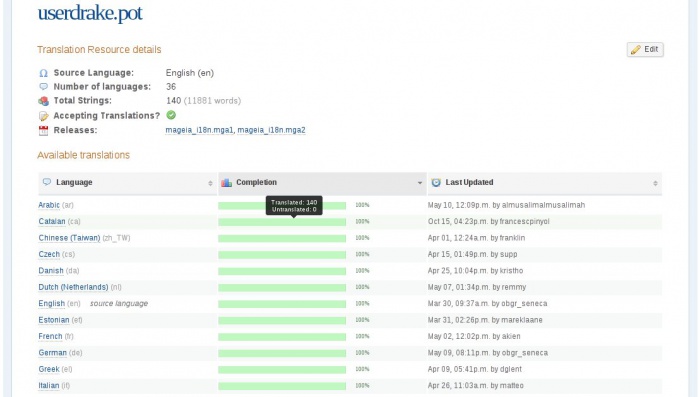This screenshot has height=397, width=700.
Task: Click the 100% value in the Arabic row
Action: pos(362,205)
